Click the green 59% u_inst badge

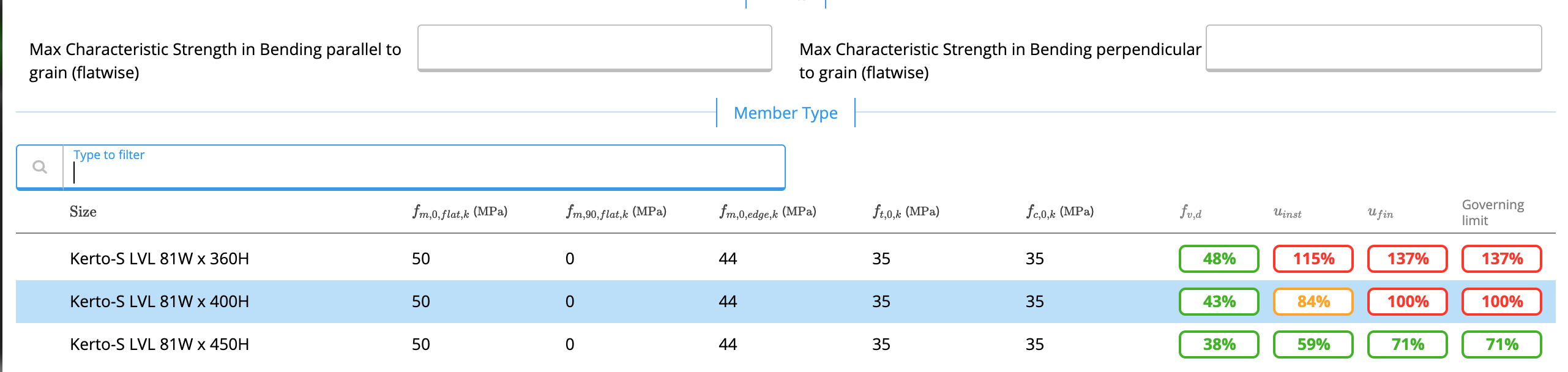[1313, 344]
